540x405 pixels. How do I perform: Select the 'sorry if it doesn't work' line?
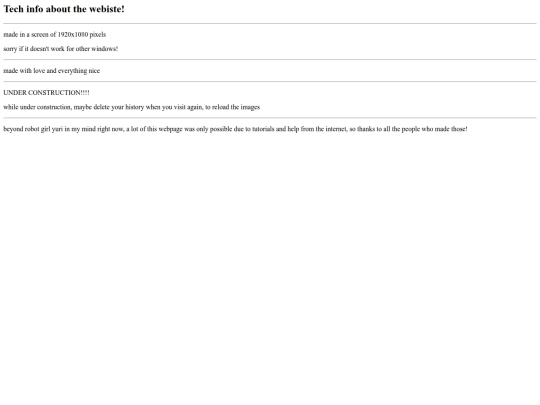[61, 49]
